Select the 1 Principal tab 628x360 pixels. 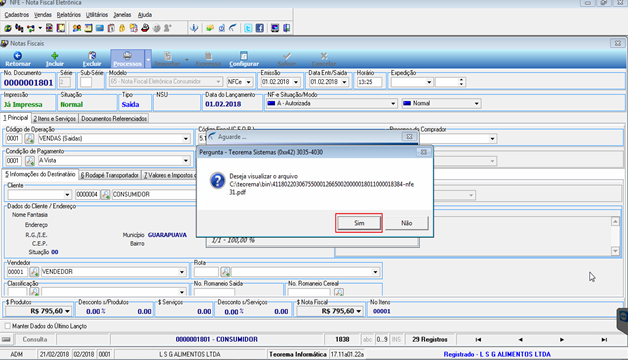click(16, 118)
